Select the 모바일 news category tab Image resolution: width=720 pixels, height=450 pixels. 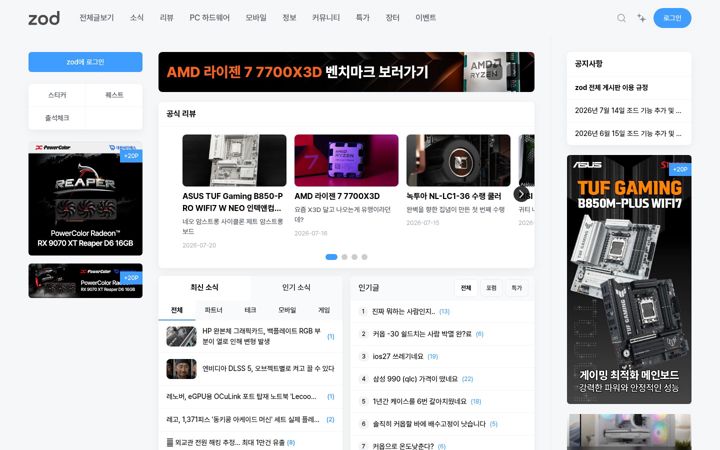click(x=287, y=310)
